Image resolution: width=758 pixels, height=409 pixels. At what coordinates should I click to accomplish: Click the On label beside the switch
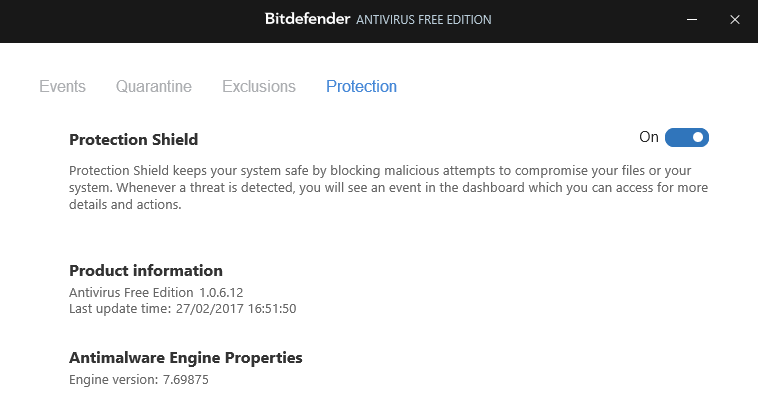[x=649, y=137]
